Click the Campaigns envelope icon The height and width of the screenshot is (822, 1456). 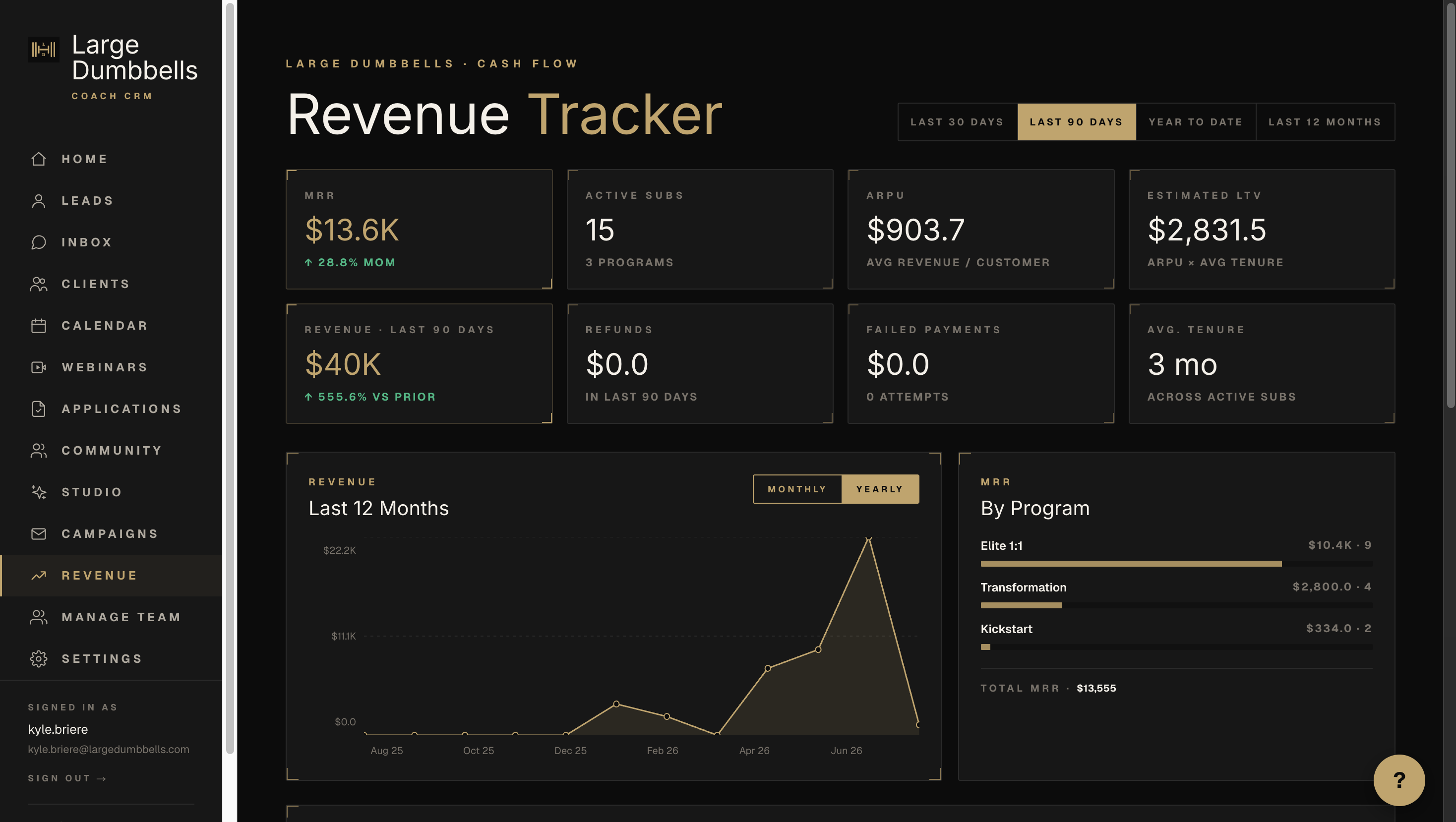coord(39,534)
